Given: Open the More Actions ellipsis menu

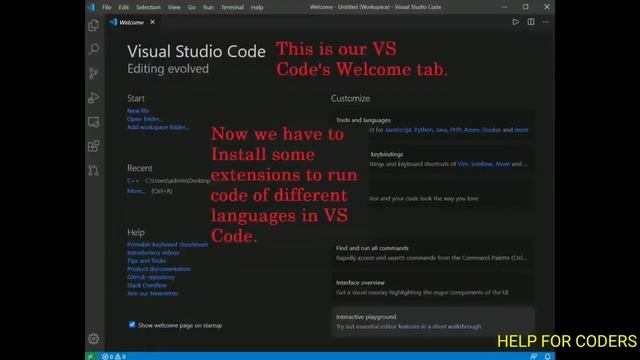Looking at the screenshot, I should [546, 22].
